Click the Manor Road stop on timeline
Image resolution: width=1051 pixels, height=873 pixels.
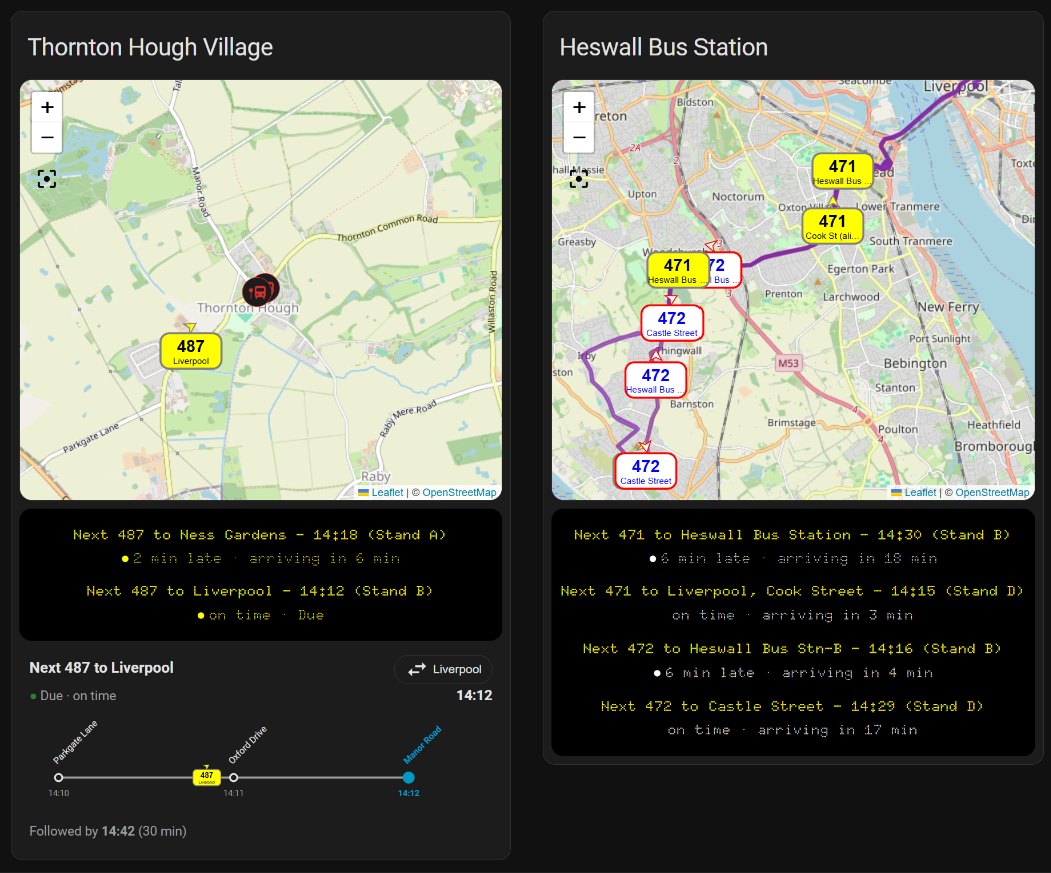(409, 778)
